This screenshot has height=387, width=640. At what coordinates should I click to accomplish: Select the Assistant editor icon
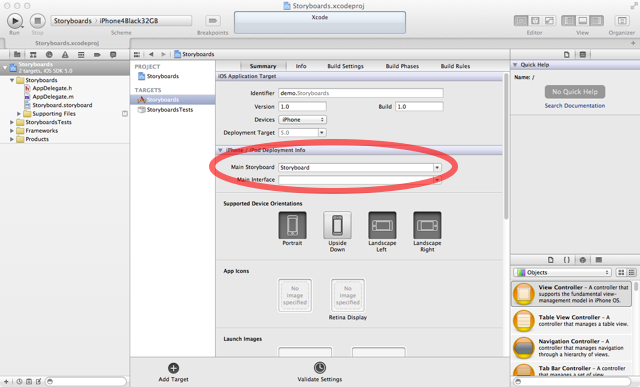point(535,20)
